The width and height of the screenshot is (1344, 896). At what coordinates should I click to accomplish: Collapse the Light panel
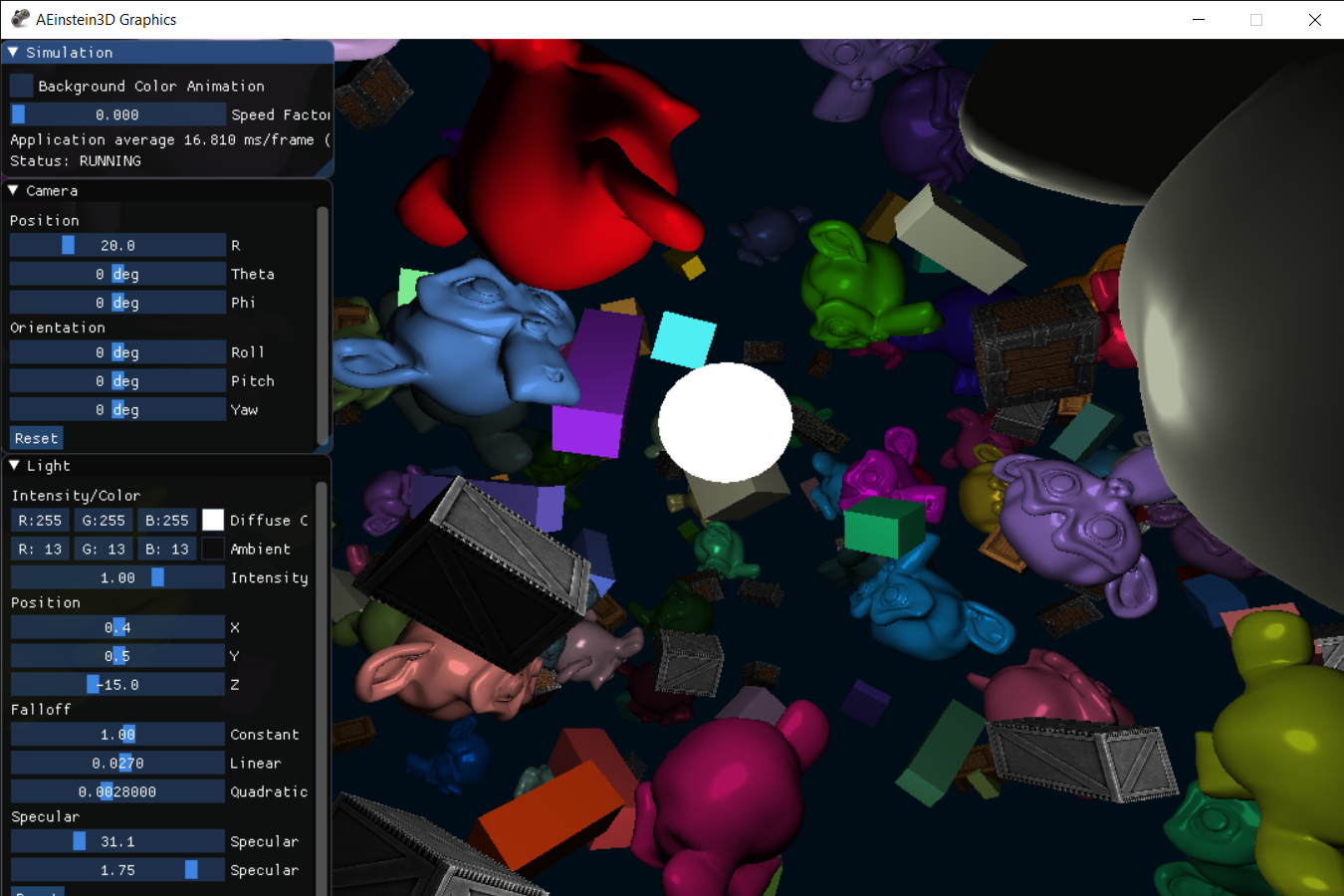coord(12,465)
